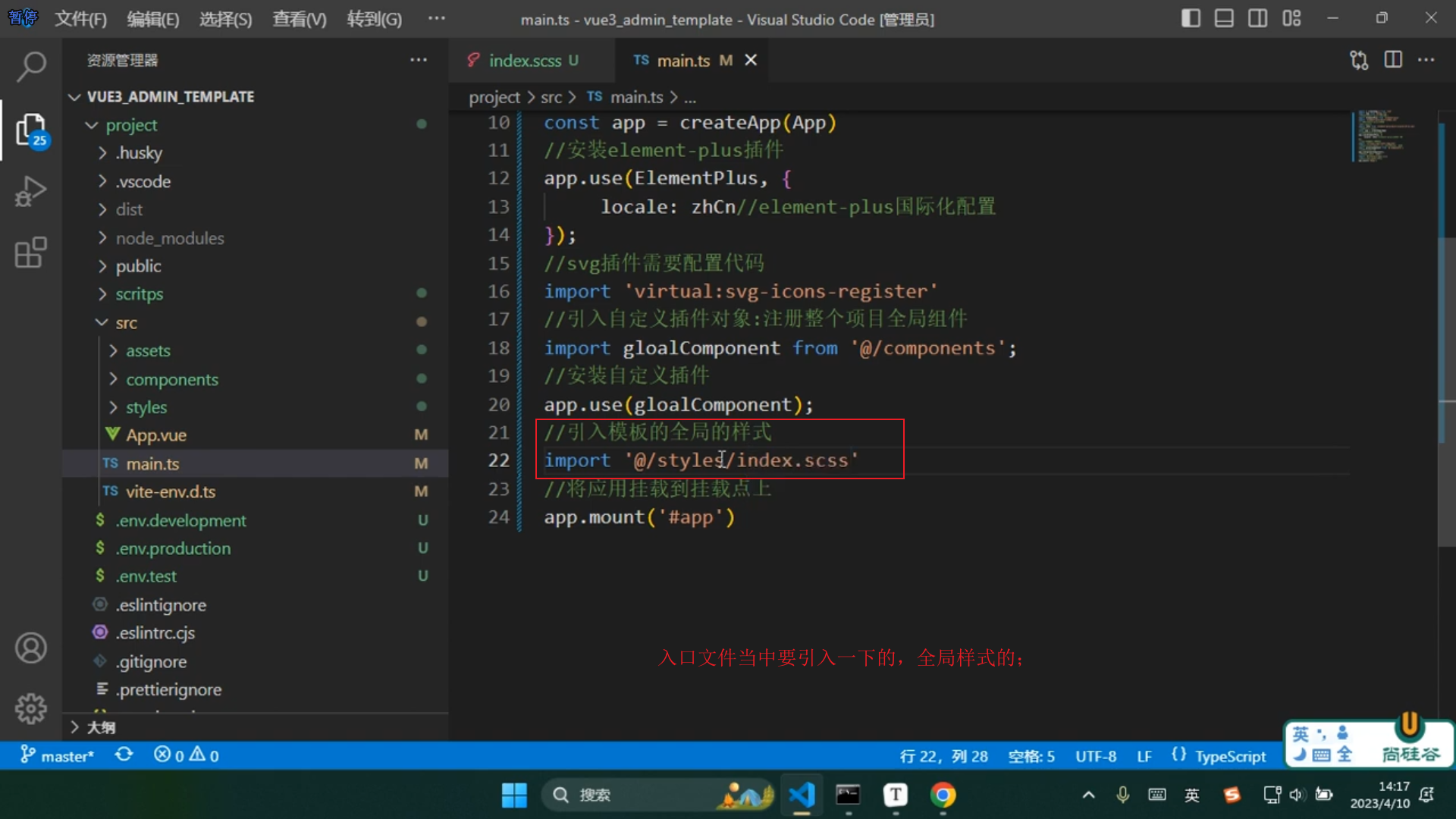Image resolution: width=1456 pixels, height=819 pixels.
Task: Open the Run and Debug view
Action: (x=30, y=191)
